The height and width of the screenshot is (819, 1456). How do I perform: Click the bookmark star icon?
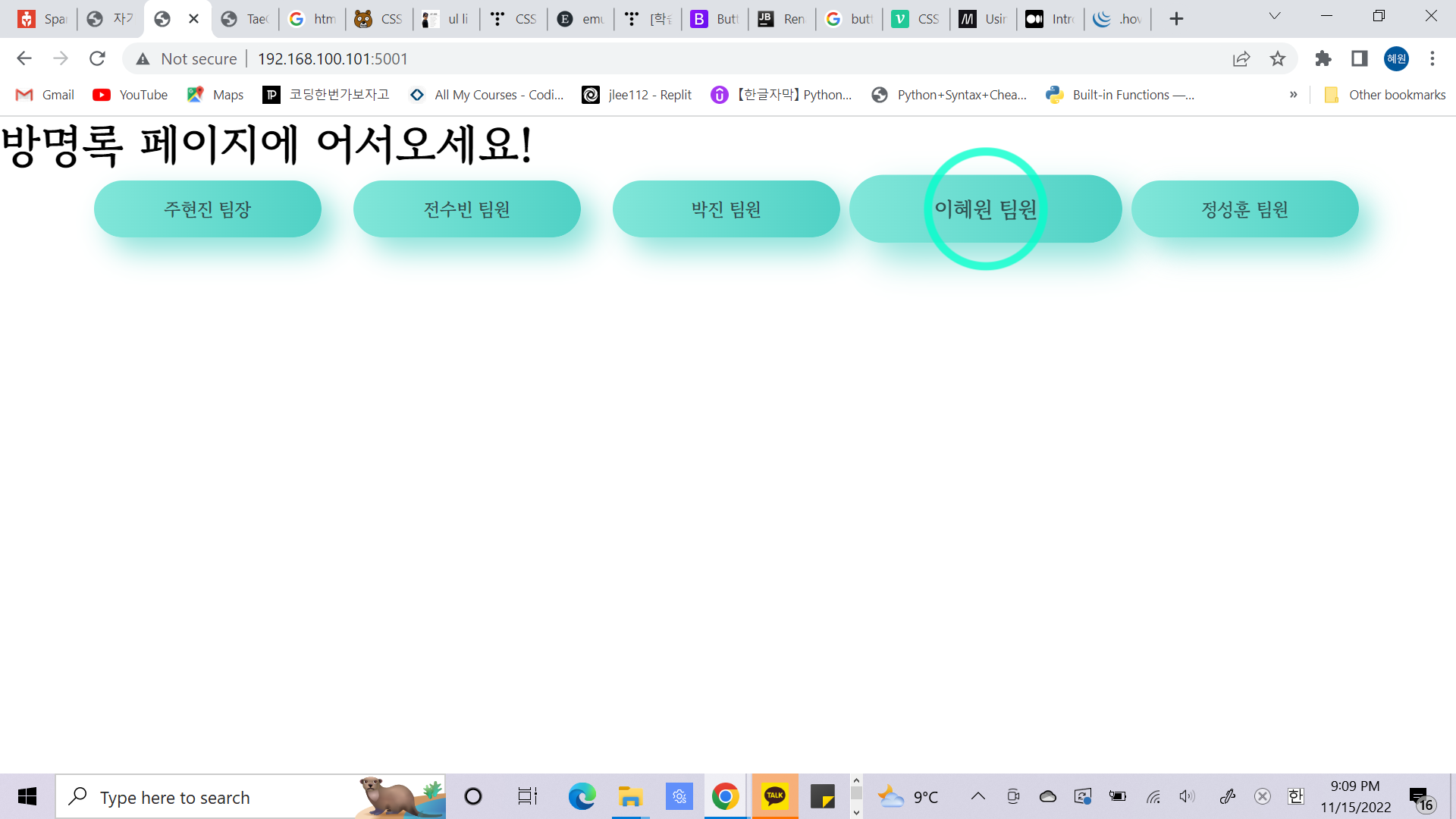pyautogui.click(x=1278, y=58)
